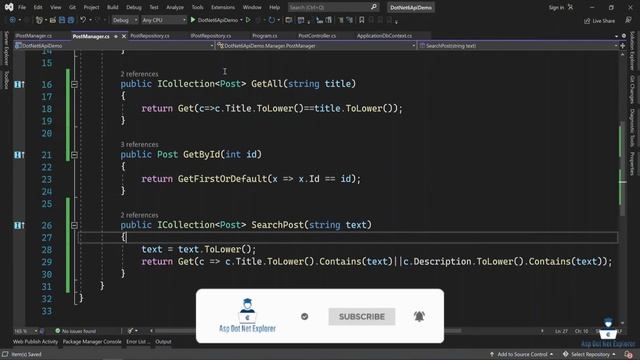Click the Save All toolbar icon
Screen dimensions: 640x360
click(x=71, y=20)
